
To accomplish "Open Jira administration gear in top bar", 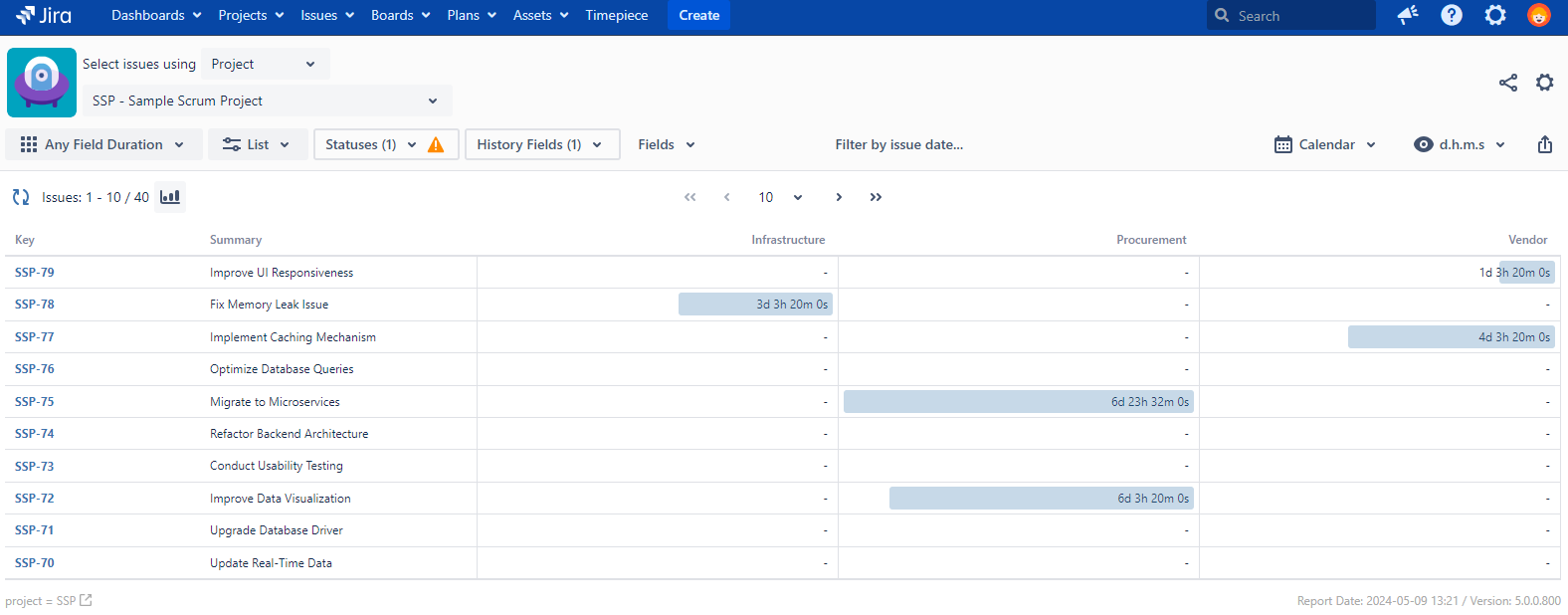I will [1495, 15].
